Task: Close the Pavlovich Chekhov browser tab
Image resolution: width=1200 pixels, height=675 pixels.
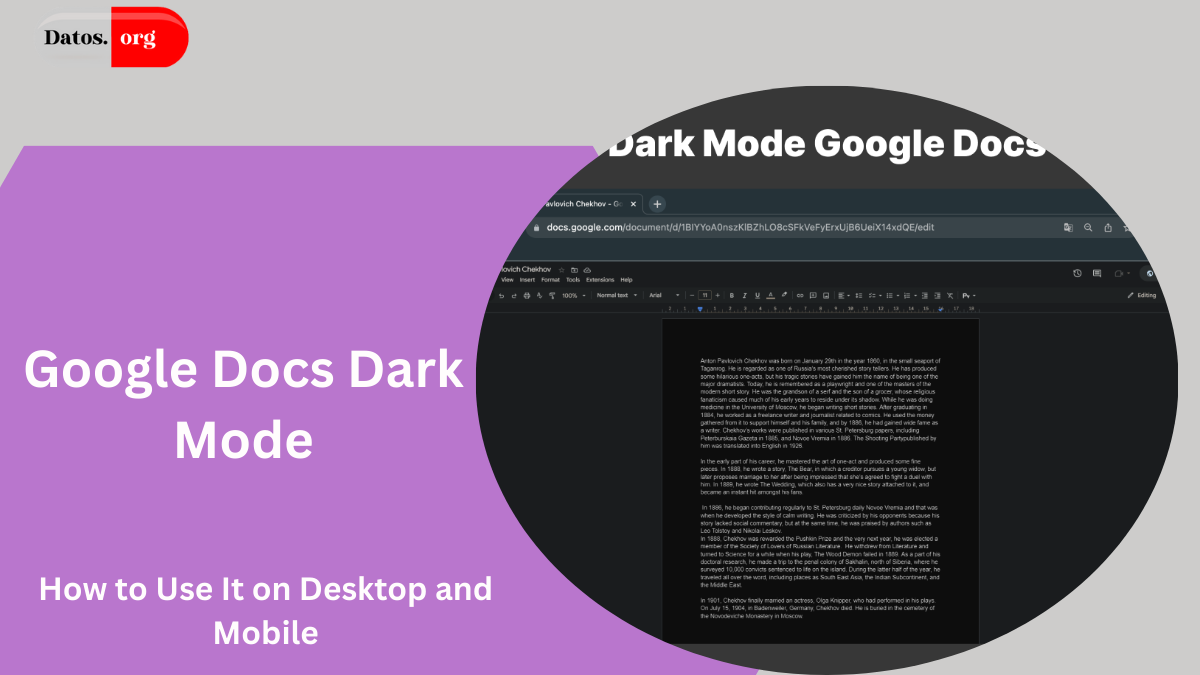Action: click(631, 204)
